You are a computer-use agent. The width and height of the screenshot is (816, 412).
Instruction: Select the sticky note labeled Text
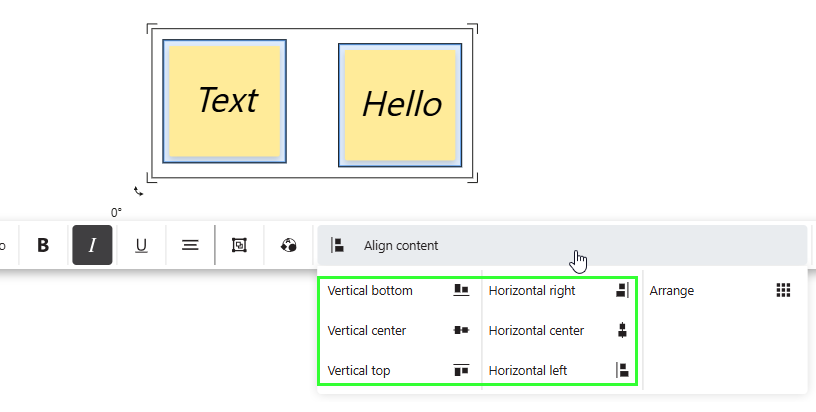pyautogui.click(x=225, y=101)
